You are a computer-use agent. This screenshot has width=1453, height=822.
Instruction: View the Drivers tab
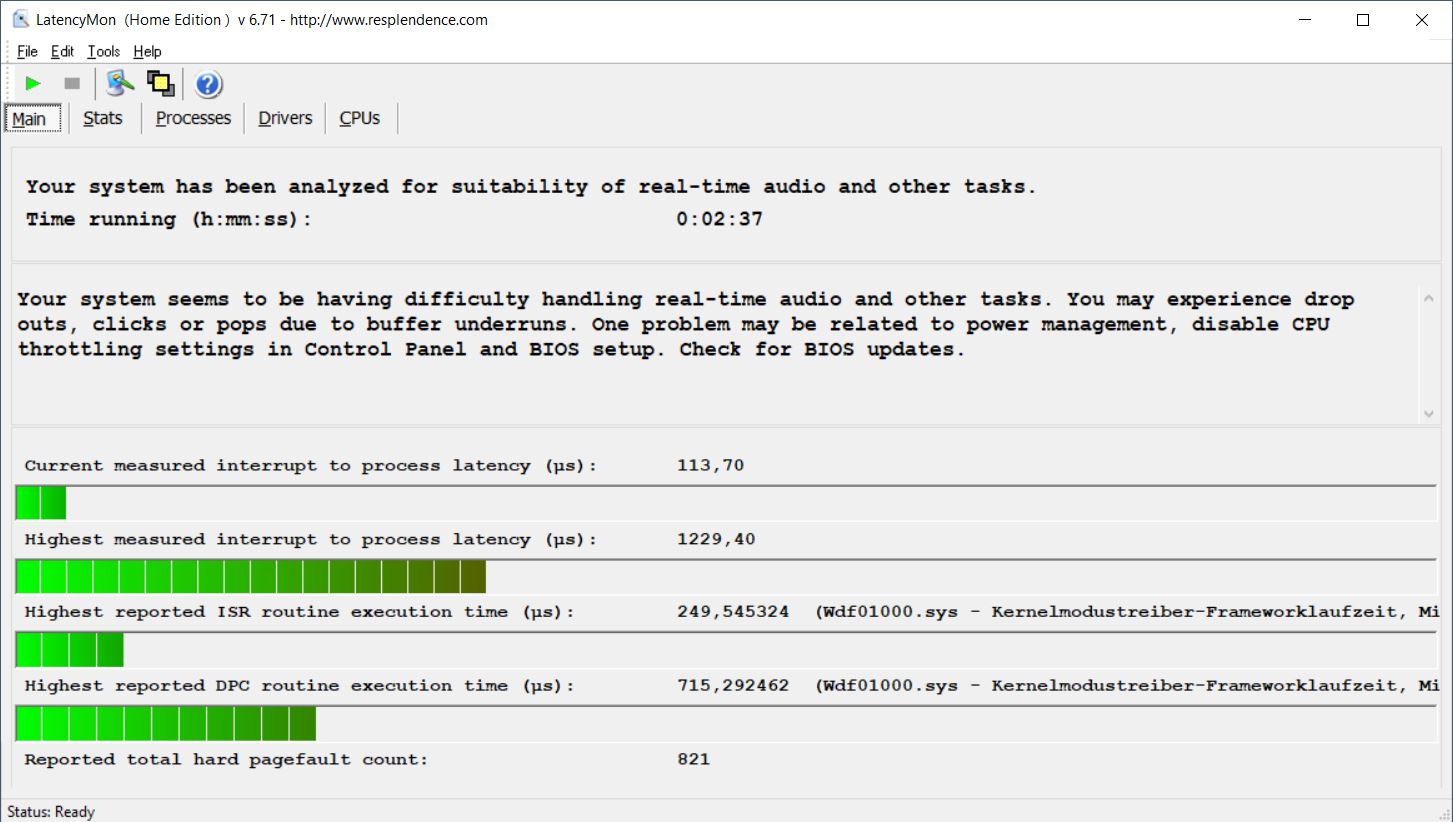(285, 118)
